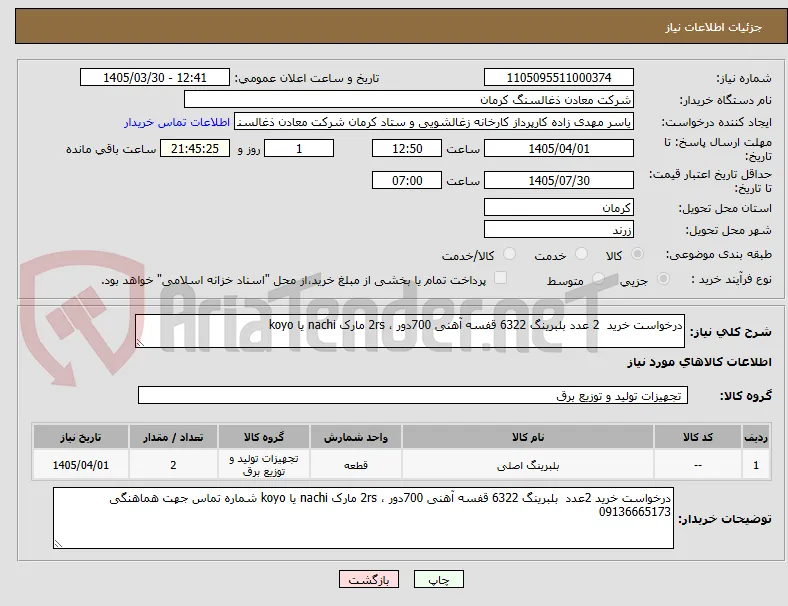The height and width of the screenshot is (606, 788).
Task: Click the تاریخ نیاز column header
Action: 80,437
